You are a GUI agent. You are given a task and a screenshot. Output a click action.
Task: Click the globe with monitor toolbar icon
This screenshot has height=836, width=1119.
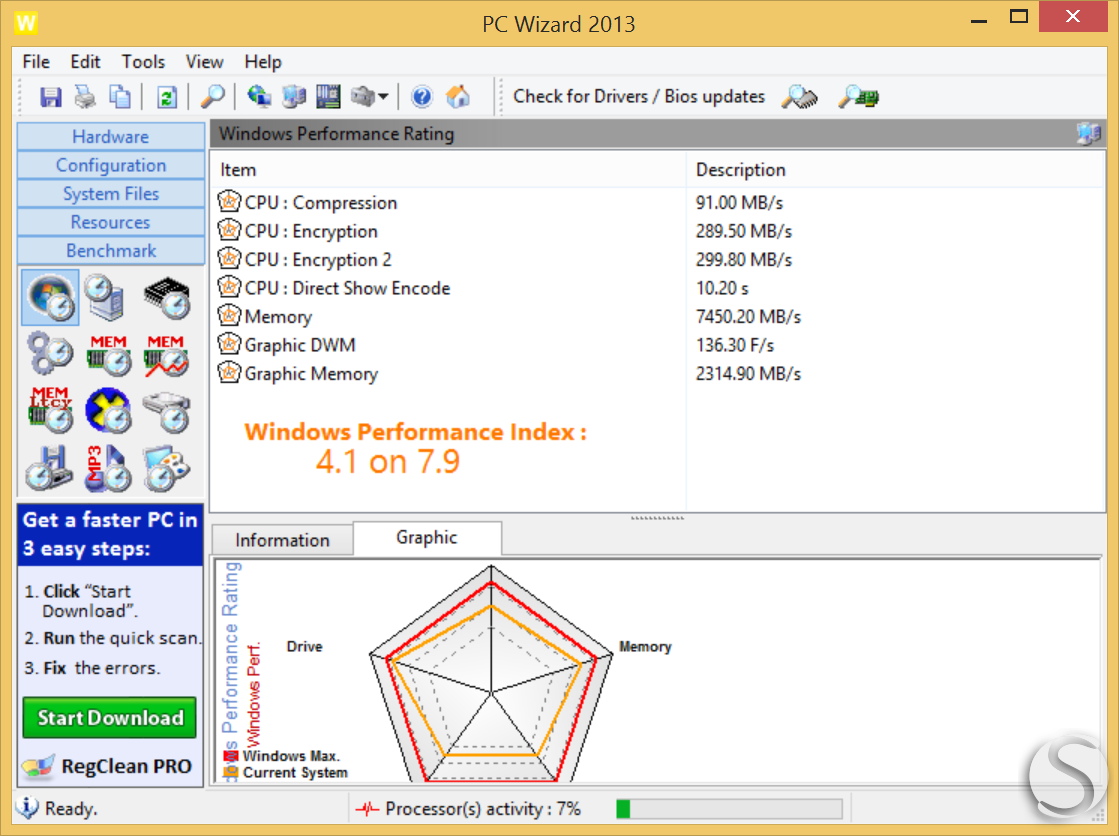[x=259, y=96]
